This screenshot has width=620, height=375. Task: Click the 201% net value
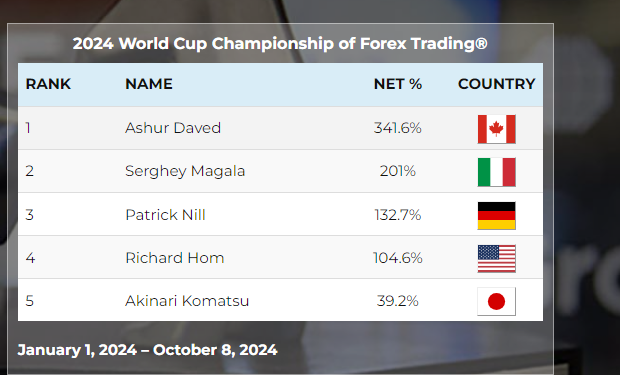398,171
